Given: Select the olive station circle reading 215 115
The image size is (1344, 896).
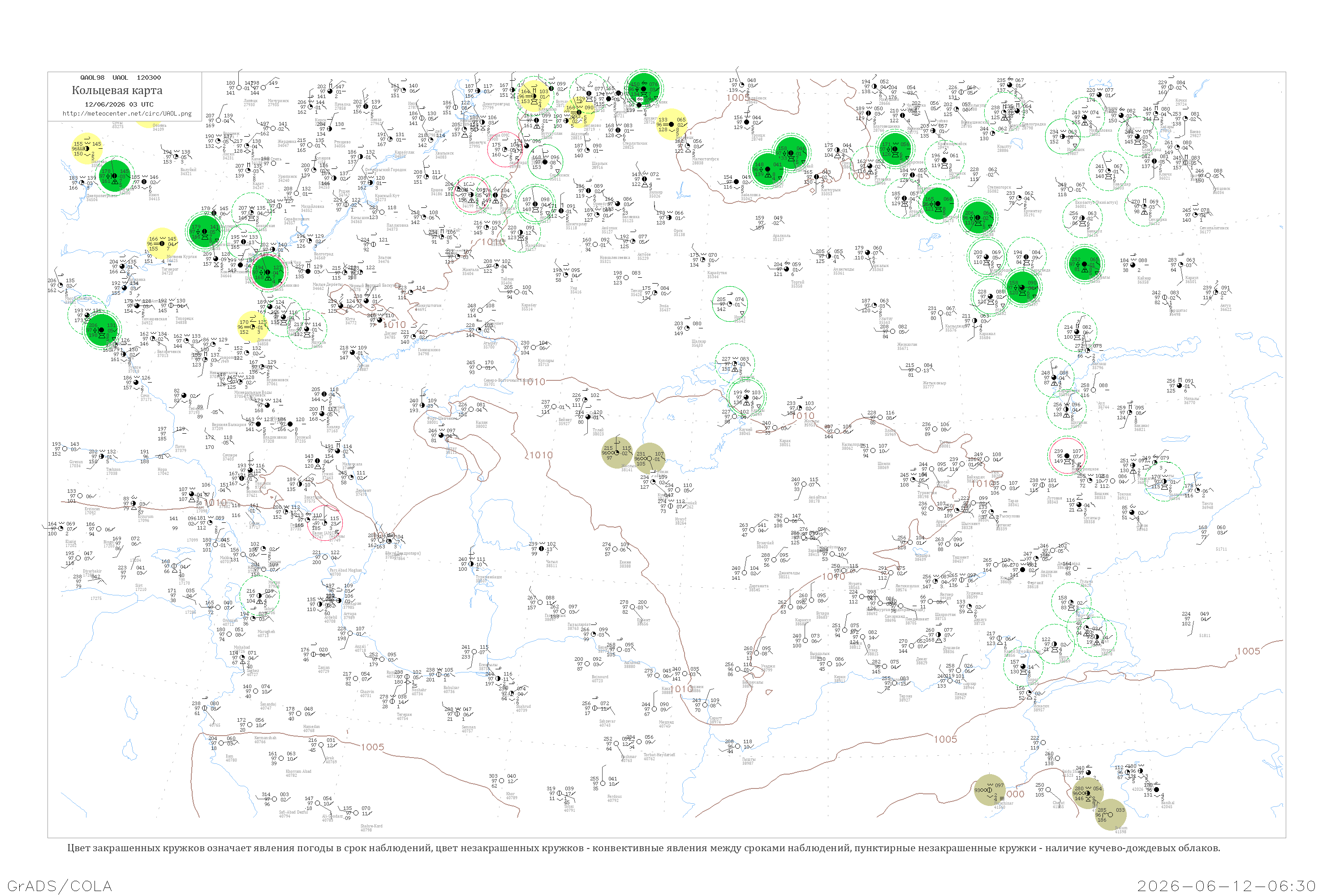Looking at the screenshot, I should tap(616, 452).
